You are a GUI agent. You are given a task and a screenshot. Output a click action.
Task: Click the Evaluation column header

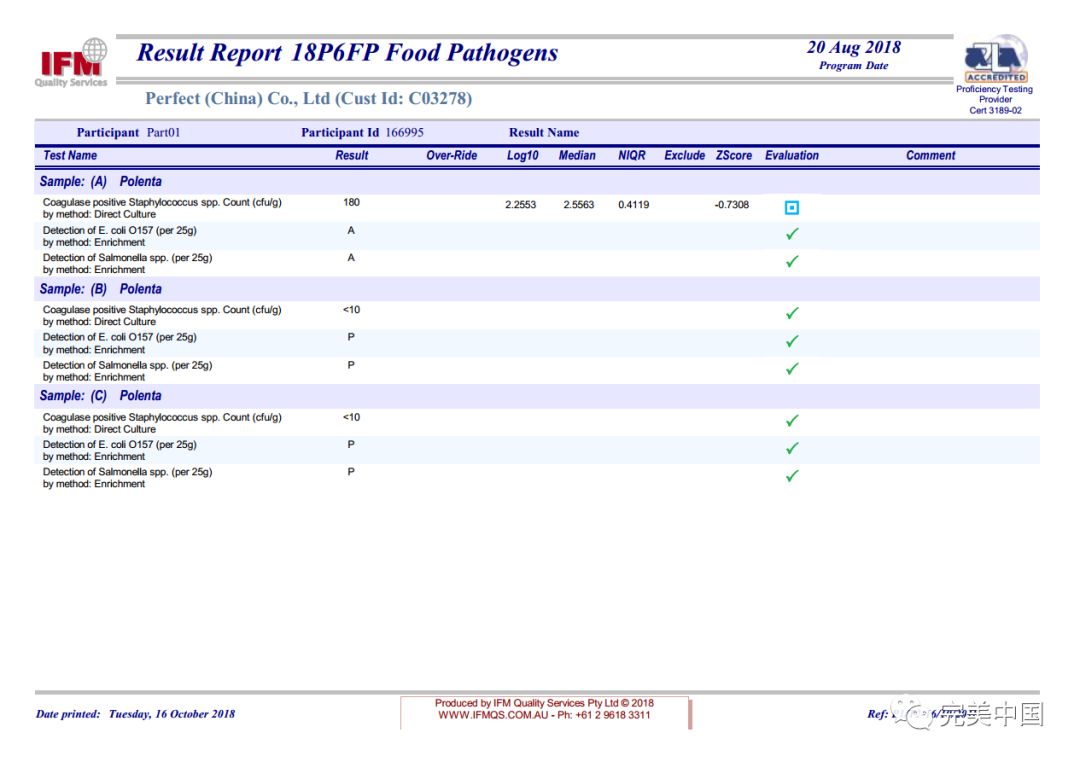(x=791, y=156)
